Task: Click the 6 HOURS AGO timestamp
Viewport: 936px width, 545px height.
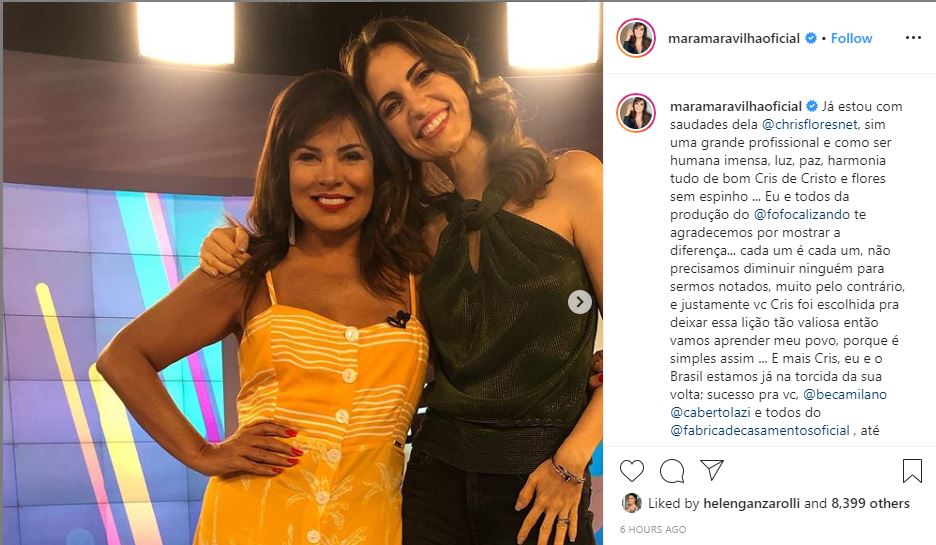Action: pos(653,529)
